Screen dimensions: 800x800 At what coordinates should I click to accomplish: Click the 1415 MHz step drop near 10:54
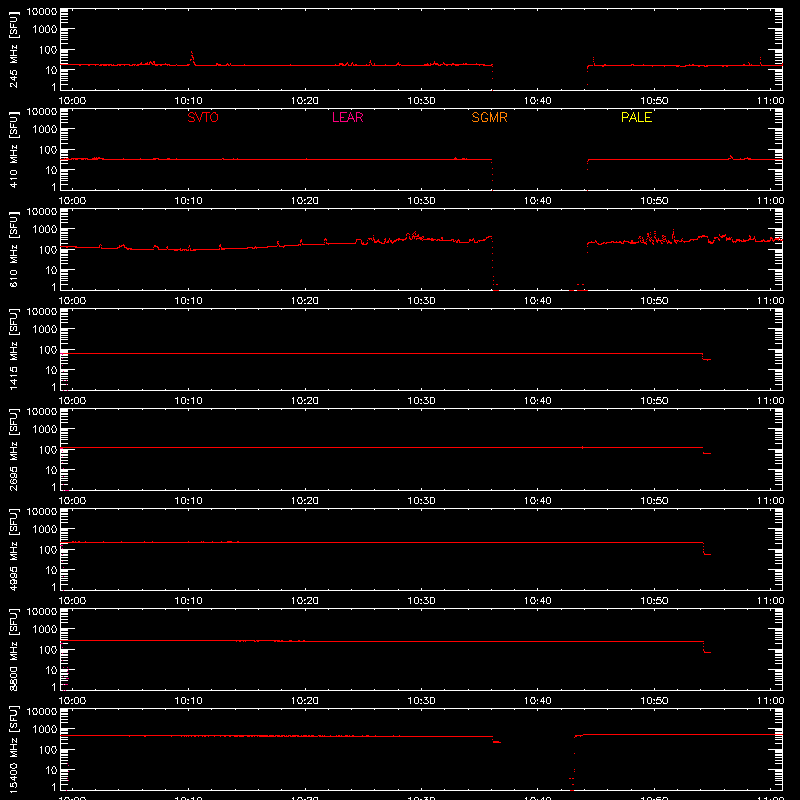tap(706, 357)
